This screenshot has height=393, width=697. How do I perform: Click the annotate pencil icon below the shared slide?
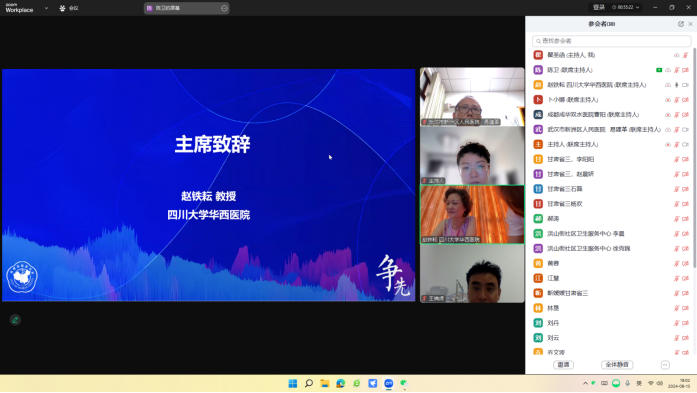point(15,320)
